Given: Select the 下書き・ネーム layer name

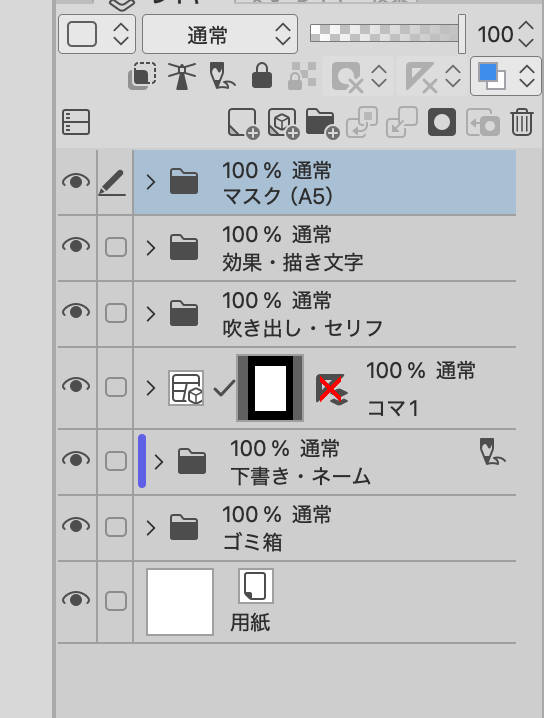Looking at the screenshot, I should (x=300, y=476).
